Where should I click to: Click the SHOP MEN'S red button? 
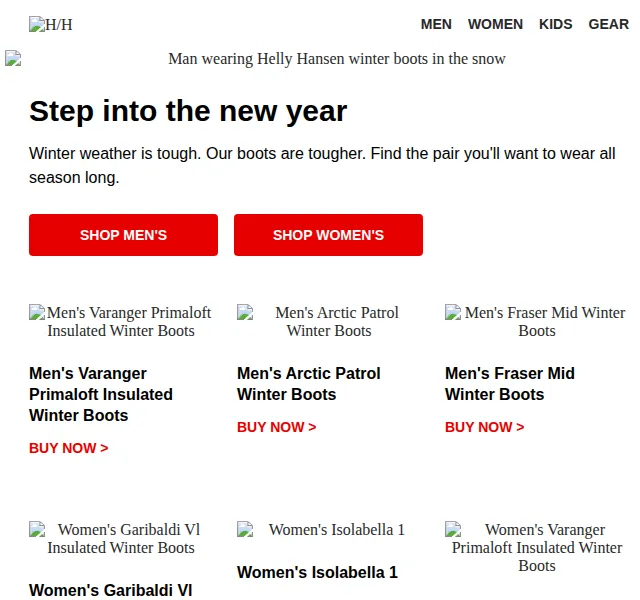pos(123,235)
